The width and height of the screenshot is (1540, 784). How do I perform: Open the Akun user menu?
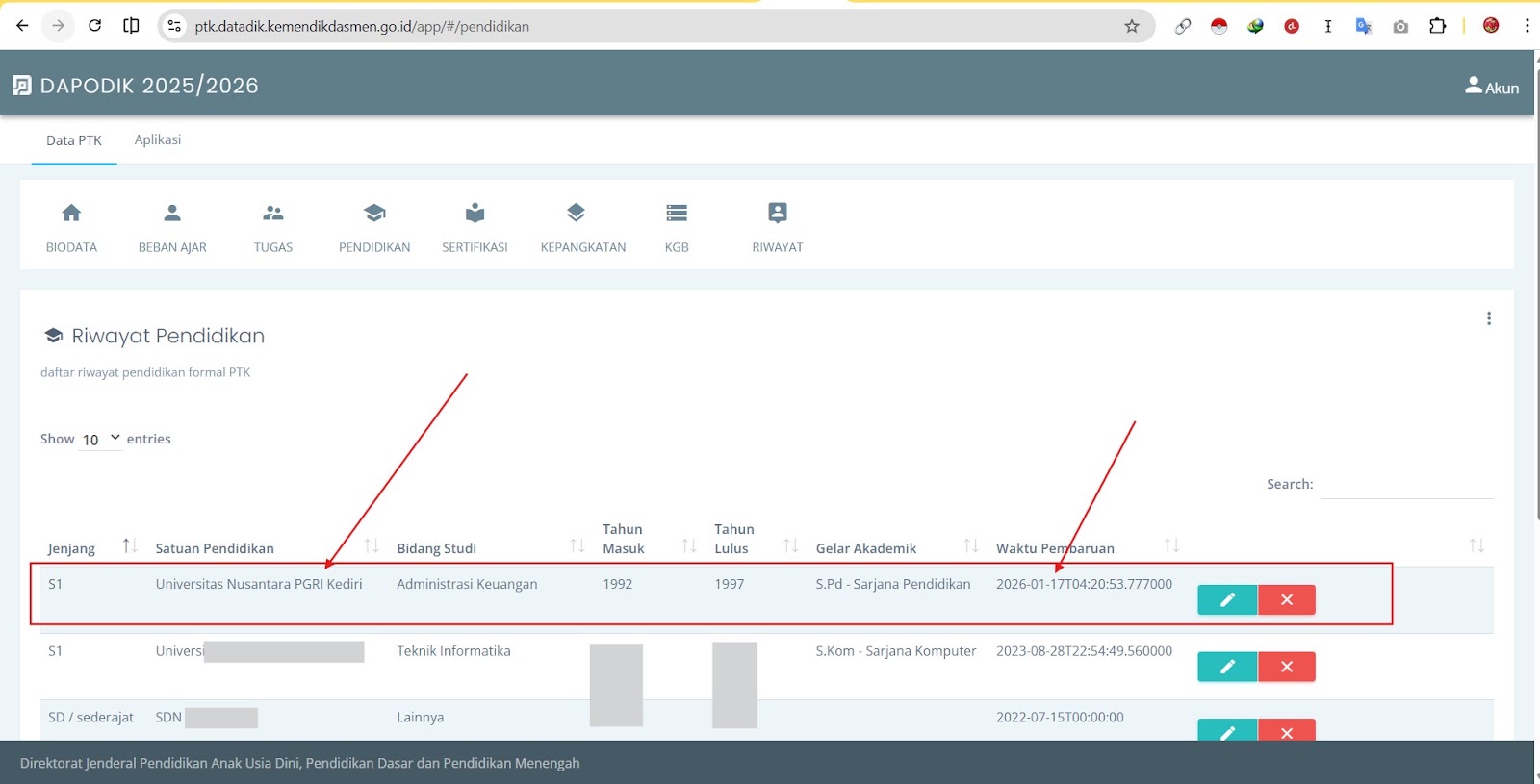tap(1492, 87)
